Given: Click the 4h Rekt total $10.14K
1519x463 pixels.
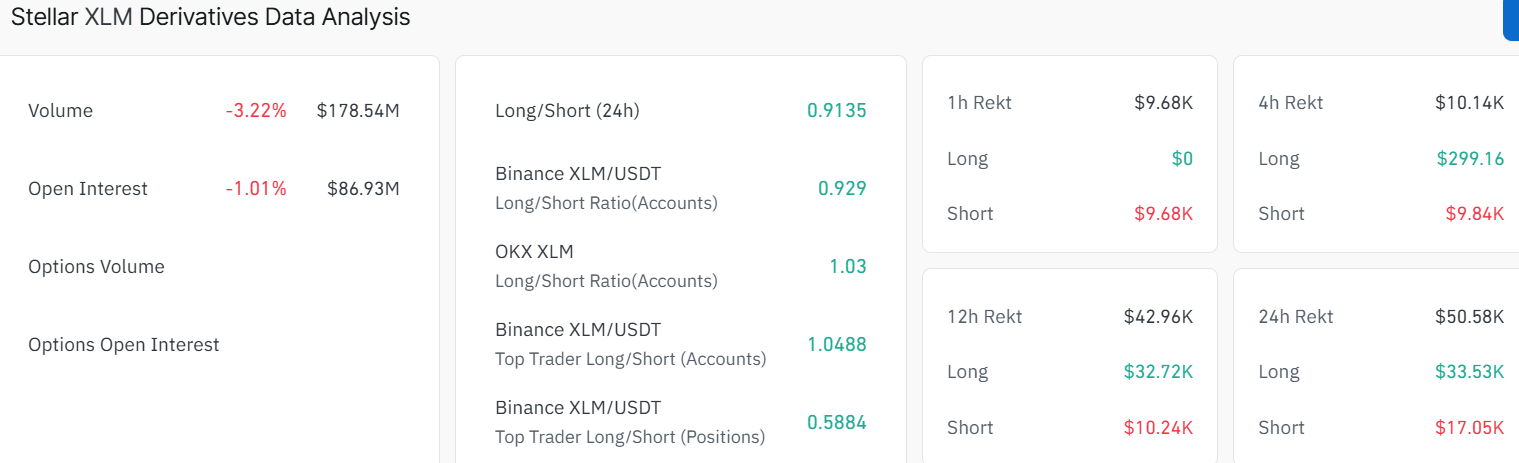Looking at the screenshot, I should click(x=1470, y=103).
